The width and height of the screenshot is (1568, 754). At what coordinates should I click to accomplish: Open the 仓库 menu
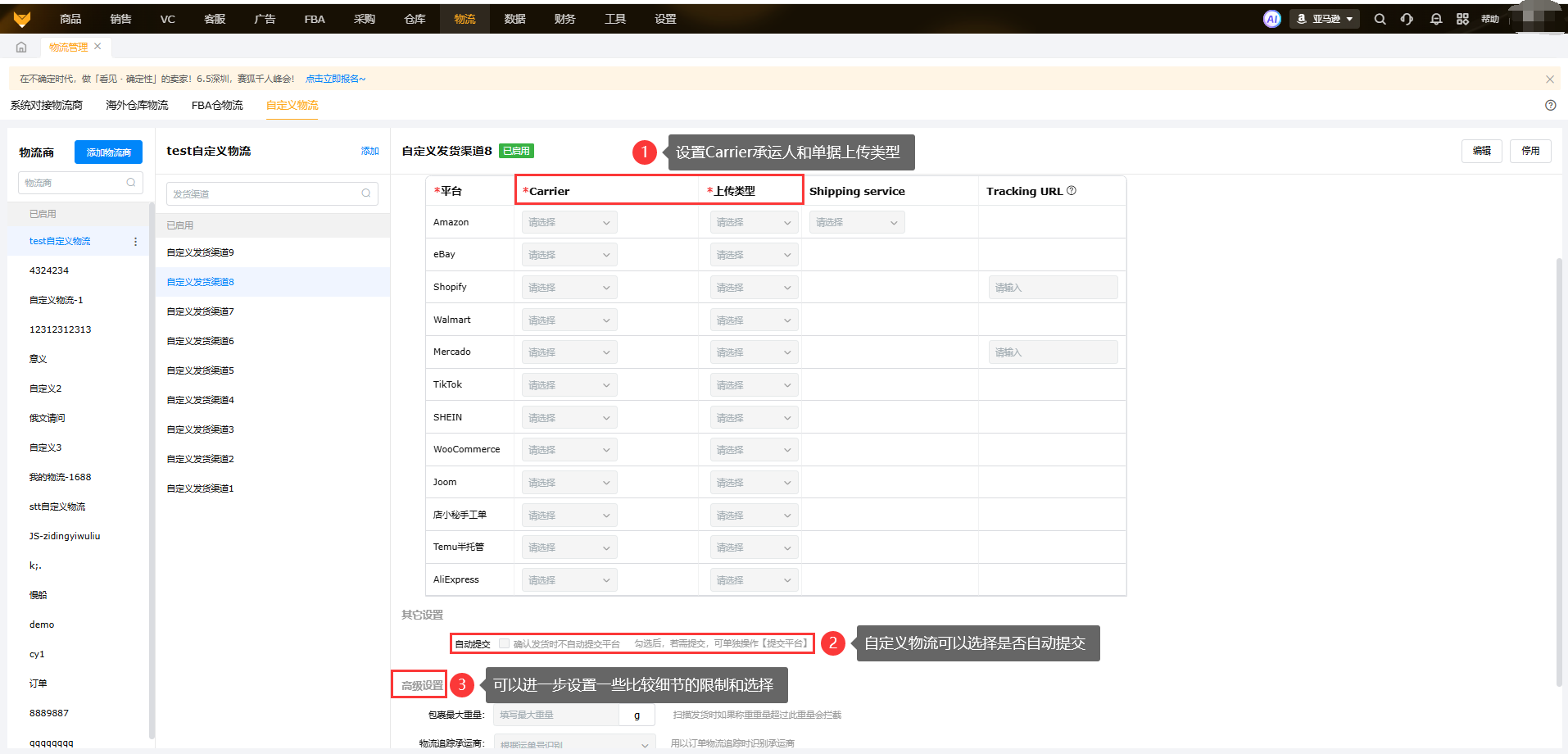tap(415, 19)
